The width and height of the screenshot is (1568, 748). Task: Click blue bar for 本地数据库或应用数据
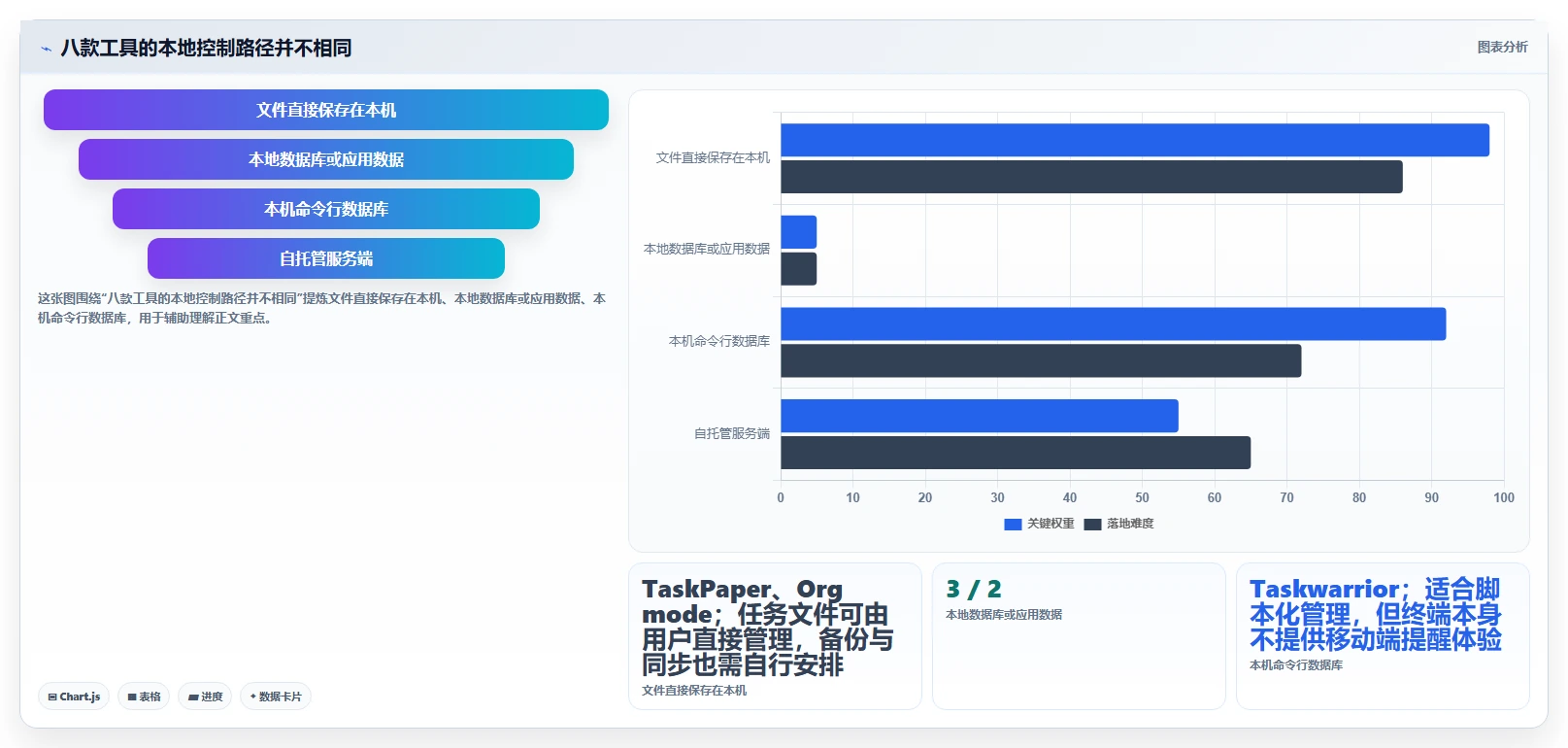(x=798, y=232)
